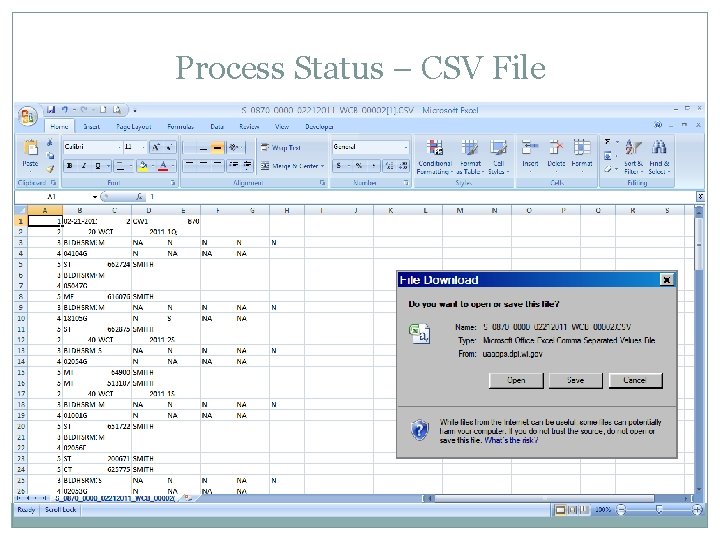Screen dimensions: 720x540
Task: Click the Font Color A icon
Action: 163,166
